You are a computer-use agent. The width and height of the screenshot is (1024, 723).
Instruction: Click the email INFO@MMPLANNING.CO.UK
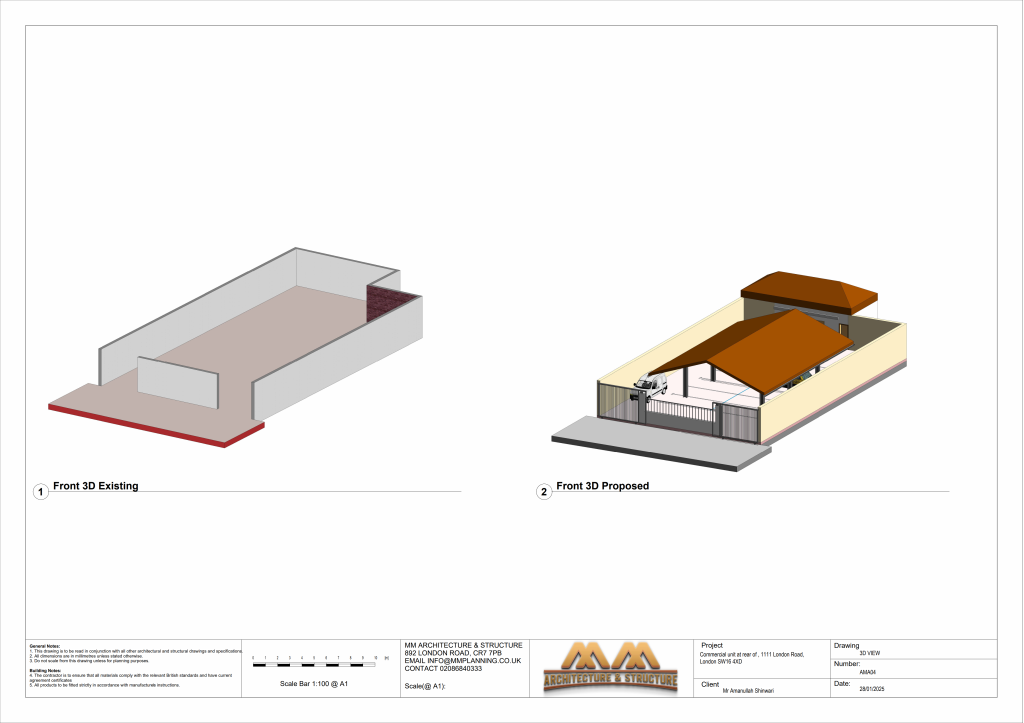(463, 661)
